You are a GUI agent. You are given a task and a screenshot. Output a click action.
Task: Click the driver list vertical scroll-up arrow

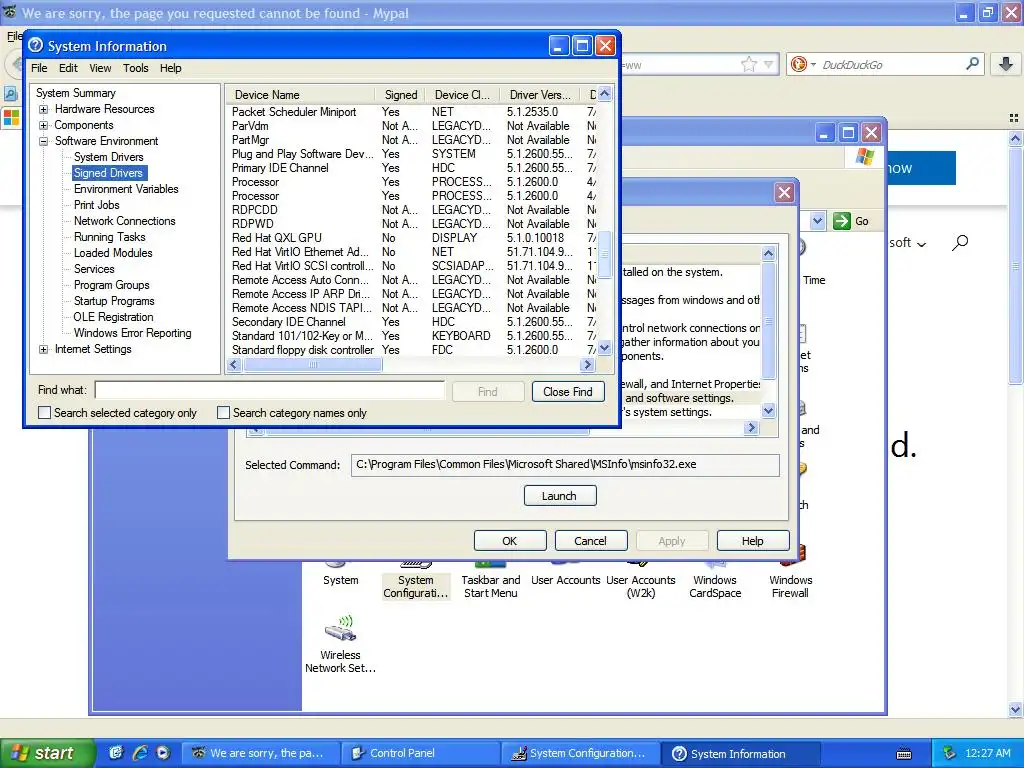tap(605, 94)
